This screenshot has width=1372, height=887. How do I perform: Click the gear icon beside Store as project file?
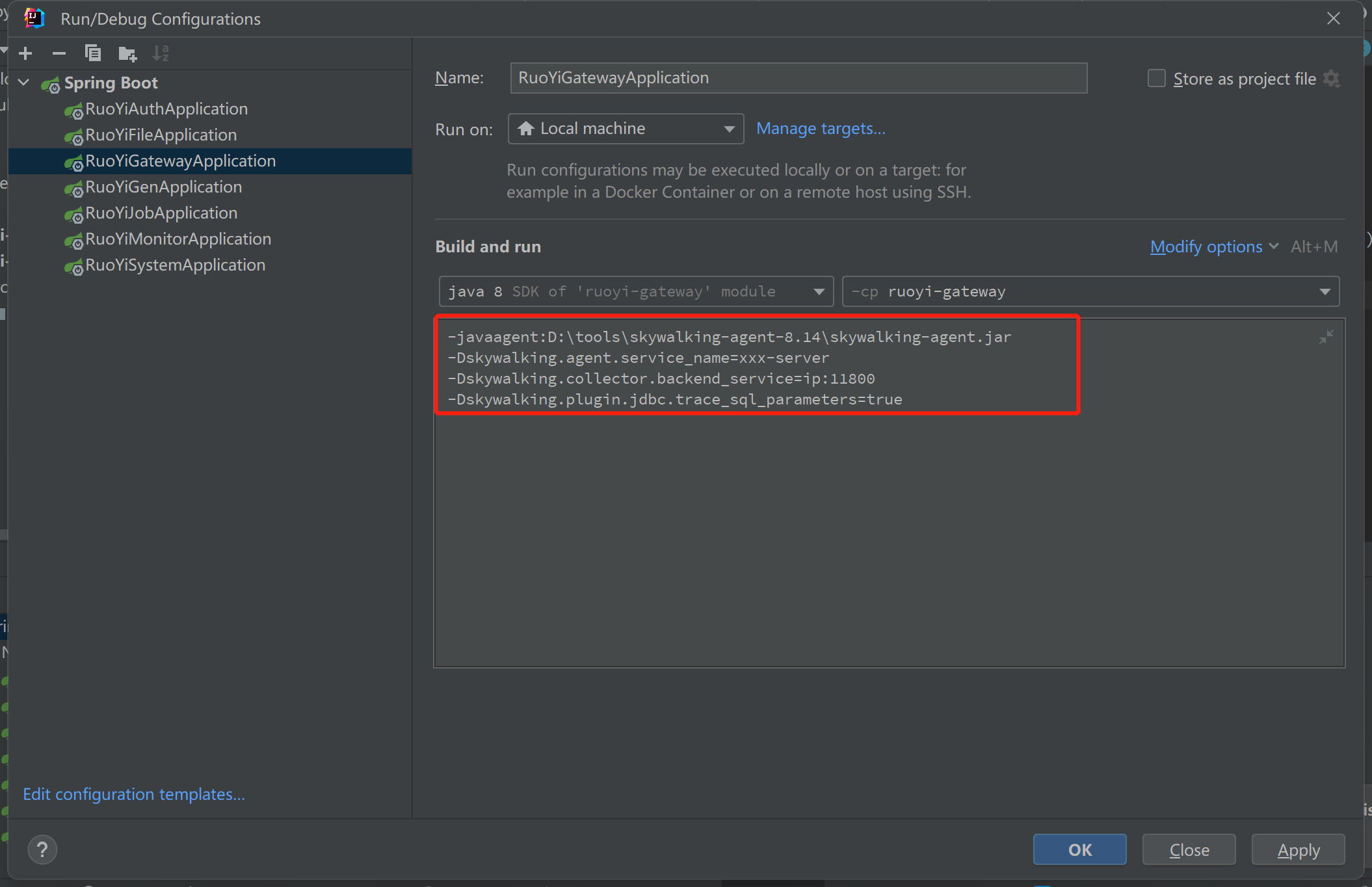pyautogui.click(x=1332, y=79)
